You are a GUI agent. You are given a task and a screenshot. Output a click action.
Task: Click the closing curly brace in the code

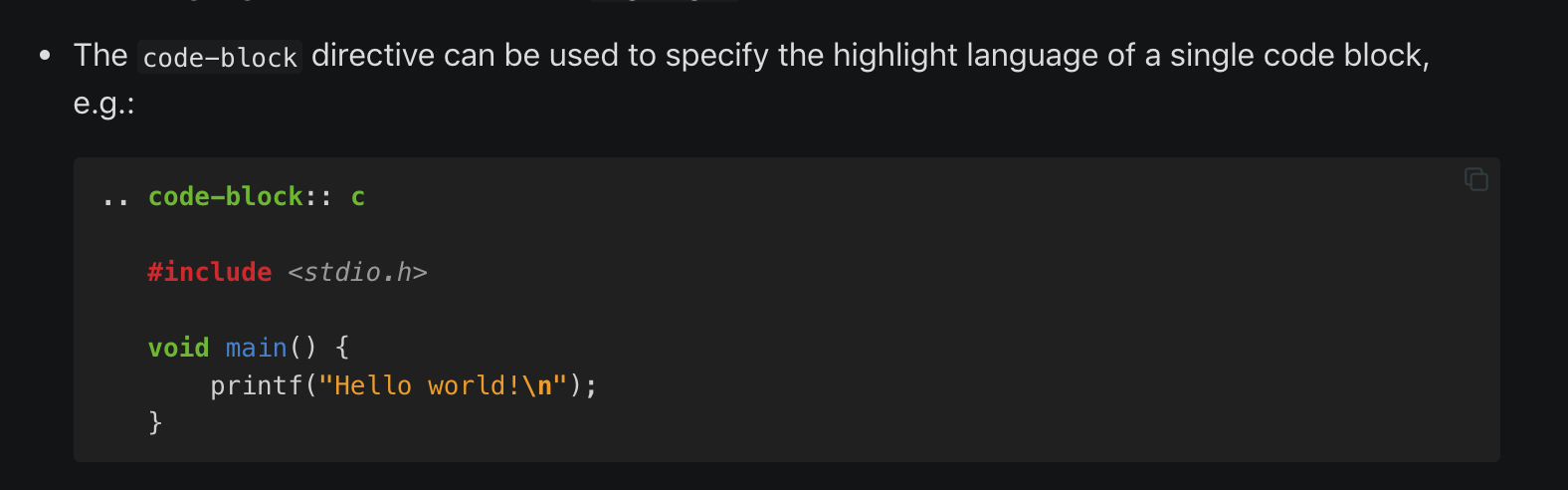[155, 422]
